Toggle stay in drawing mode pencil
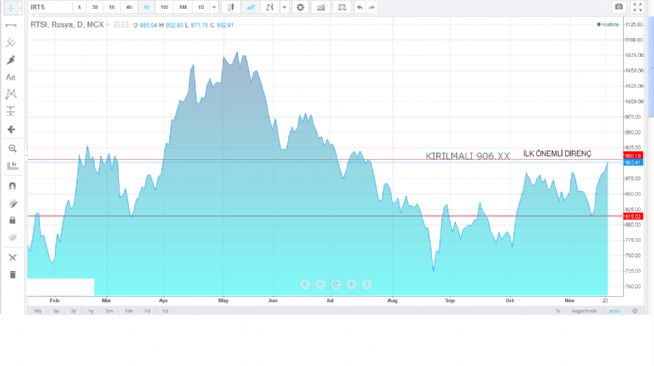The width and height of the screenshot is (654, 366). 13,203
